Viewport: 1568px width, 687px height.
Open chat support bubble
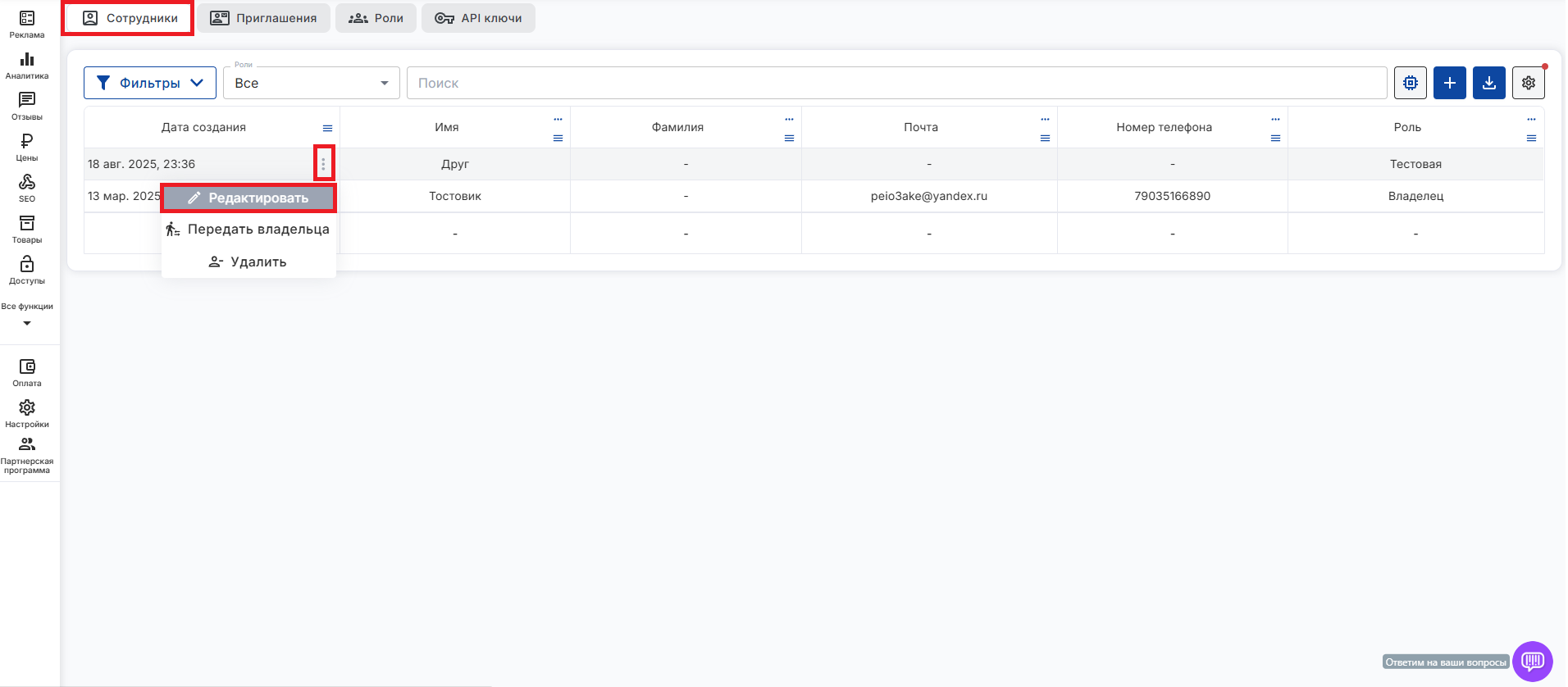click(1532, 661)
